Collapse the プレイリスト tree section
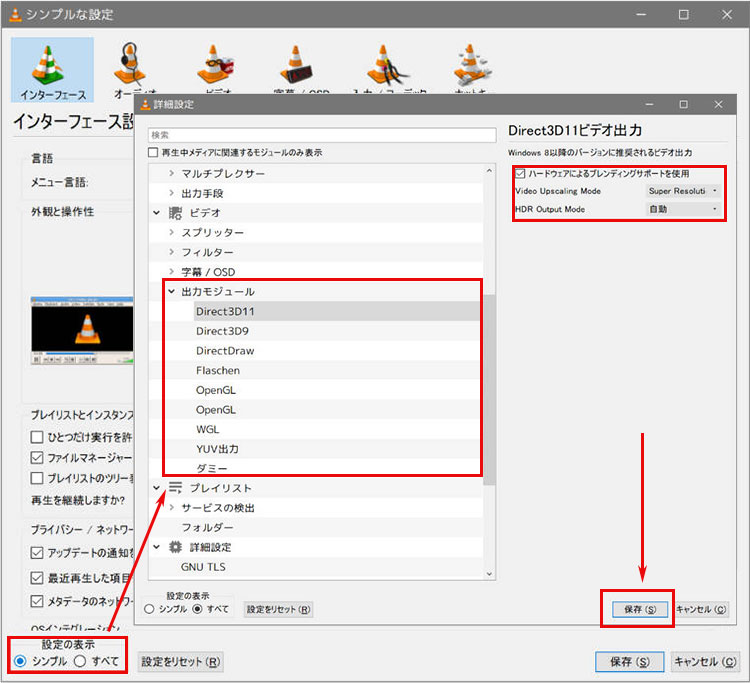 tap(156, 488)
